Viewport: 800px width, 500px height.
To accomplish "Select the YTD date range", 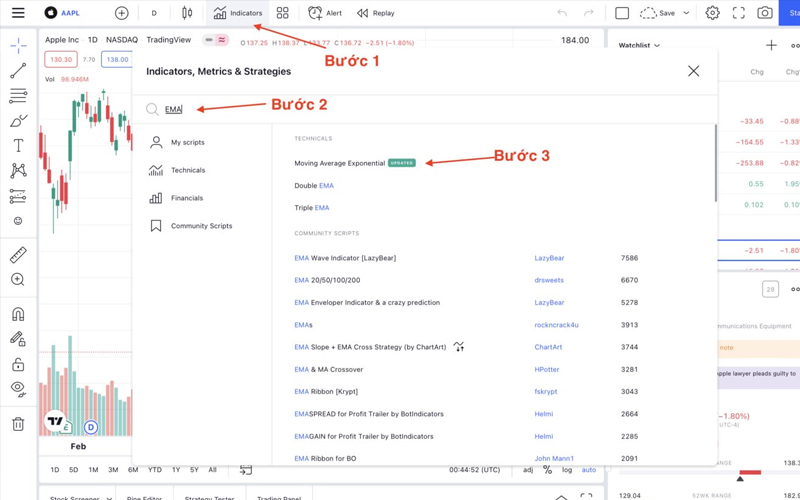I will coord(155,470).
